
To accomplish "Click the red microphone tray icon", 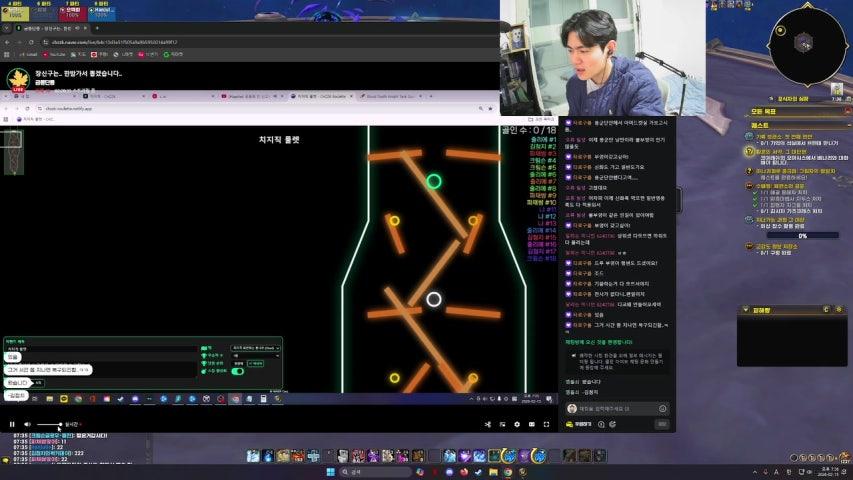I will pyautogui.click(x=765, y=472).
